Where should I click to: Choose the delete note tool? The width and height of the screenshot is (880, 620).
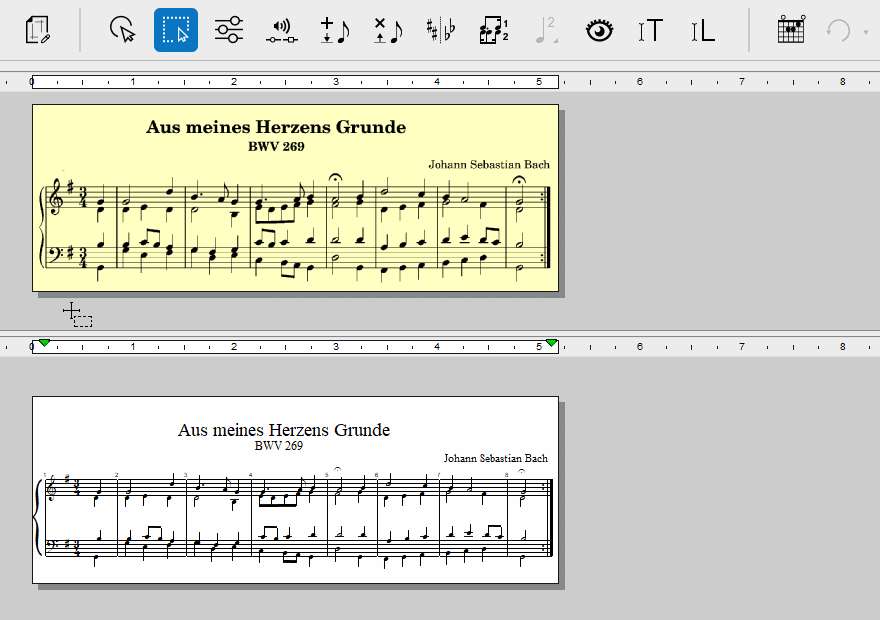(387, 30)
